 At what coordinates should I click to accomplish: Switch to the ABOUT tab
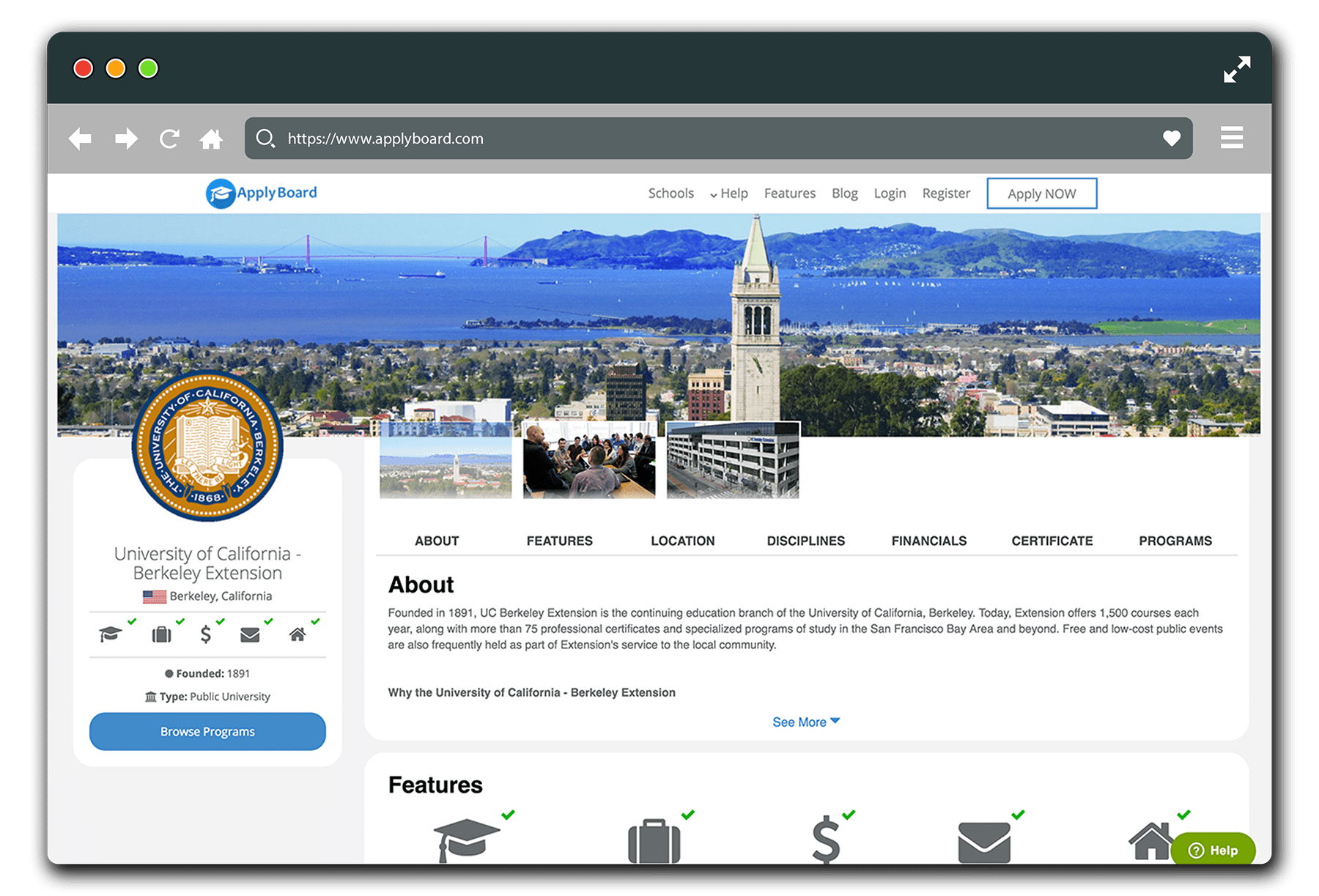pos(437,541)
